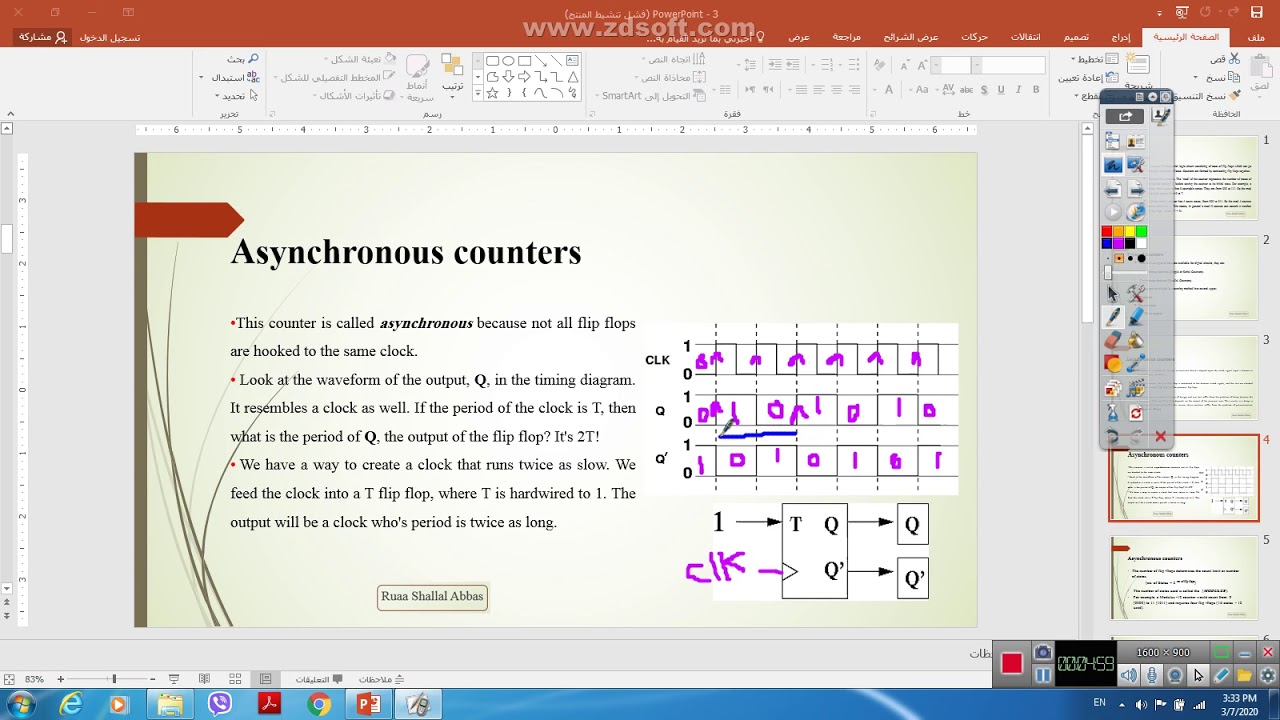Stop the recording with the red button

1012,664
